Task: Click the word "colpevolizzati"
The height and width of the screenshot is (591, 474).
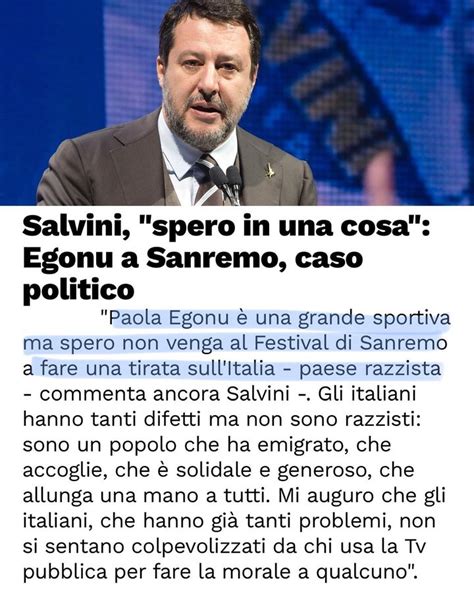Action: click(x=200, y=547)
